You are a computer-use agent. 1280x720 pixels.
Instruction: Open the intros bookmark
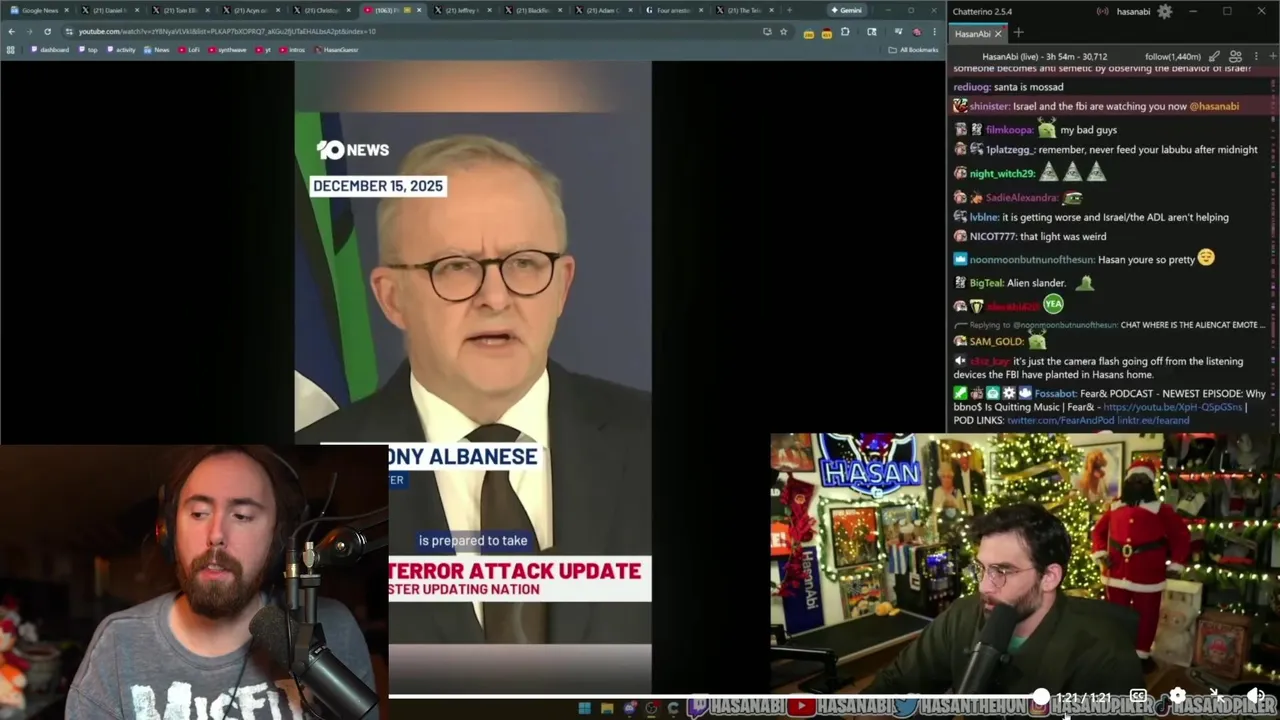pyautogui.click(x=291, y=49)
